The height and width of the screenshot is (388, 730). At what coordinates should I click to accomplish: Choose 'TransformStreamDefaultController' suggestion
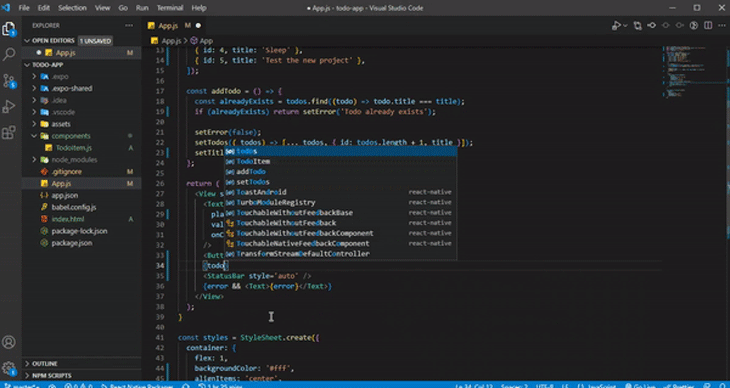[x=341, y=254]
